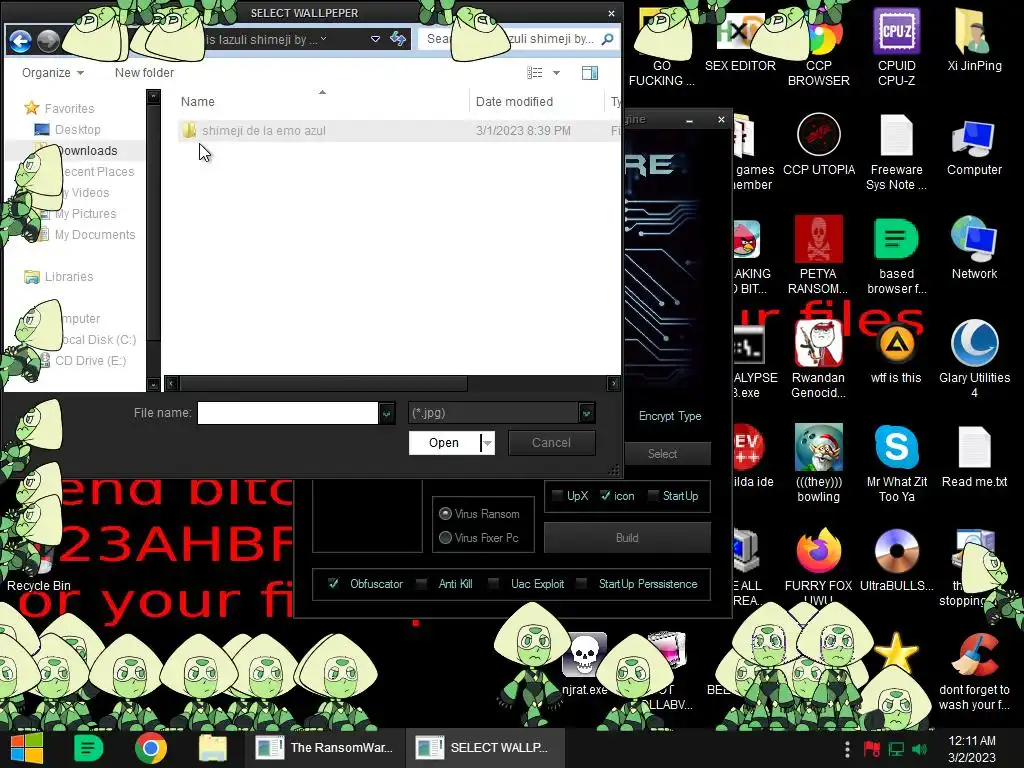
Task: Expand the File name history dropdown
Action: tap(387, 413)
